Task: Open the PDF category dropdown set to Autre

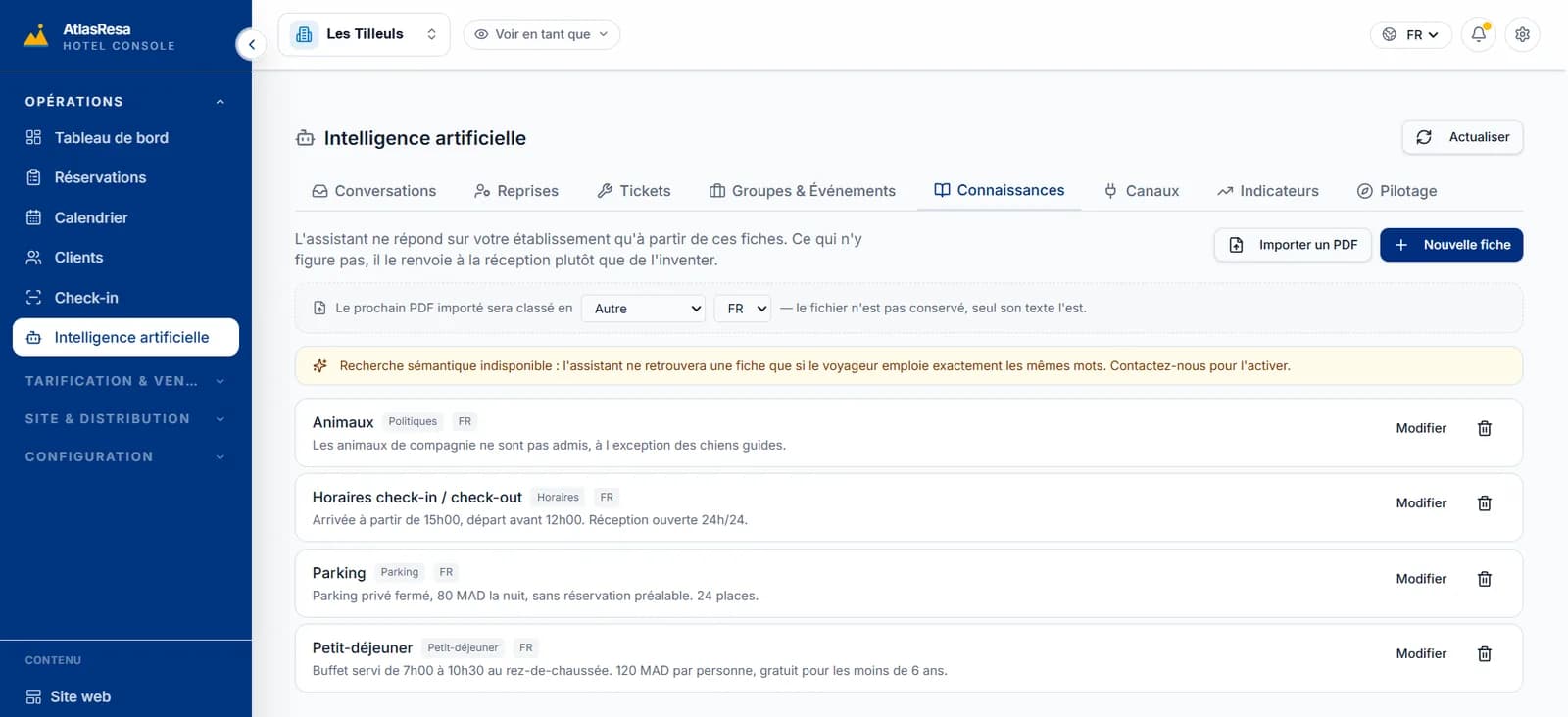Action: point(644,309)
